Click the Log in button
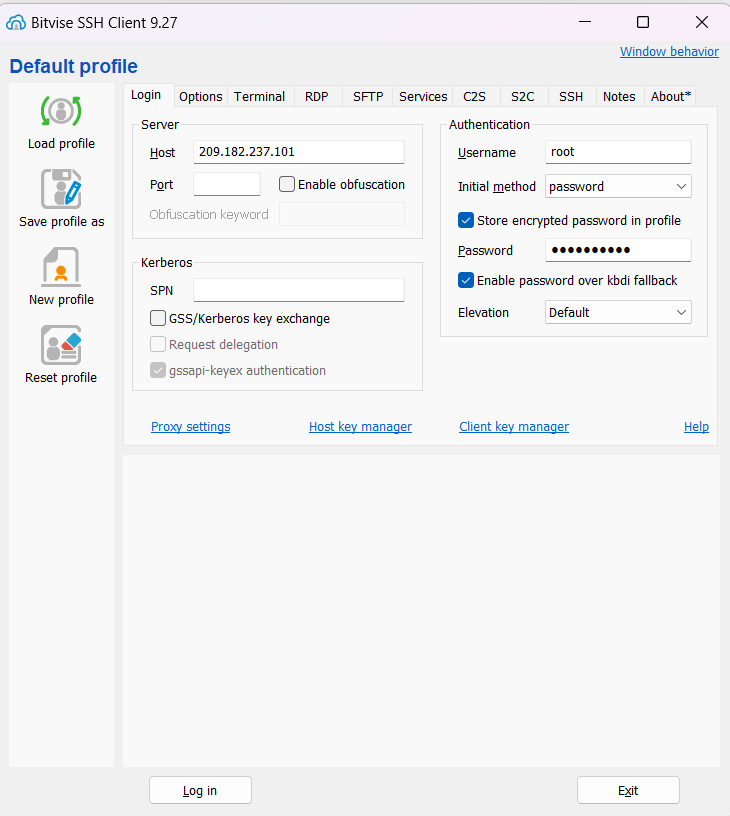730x816 pixels. pos(200,790)
